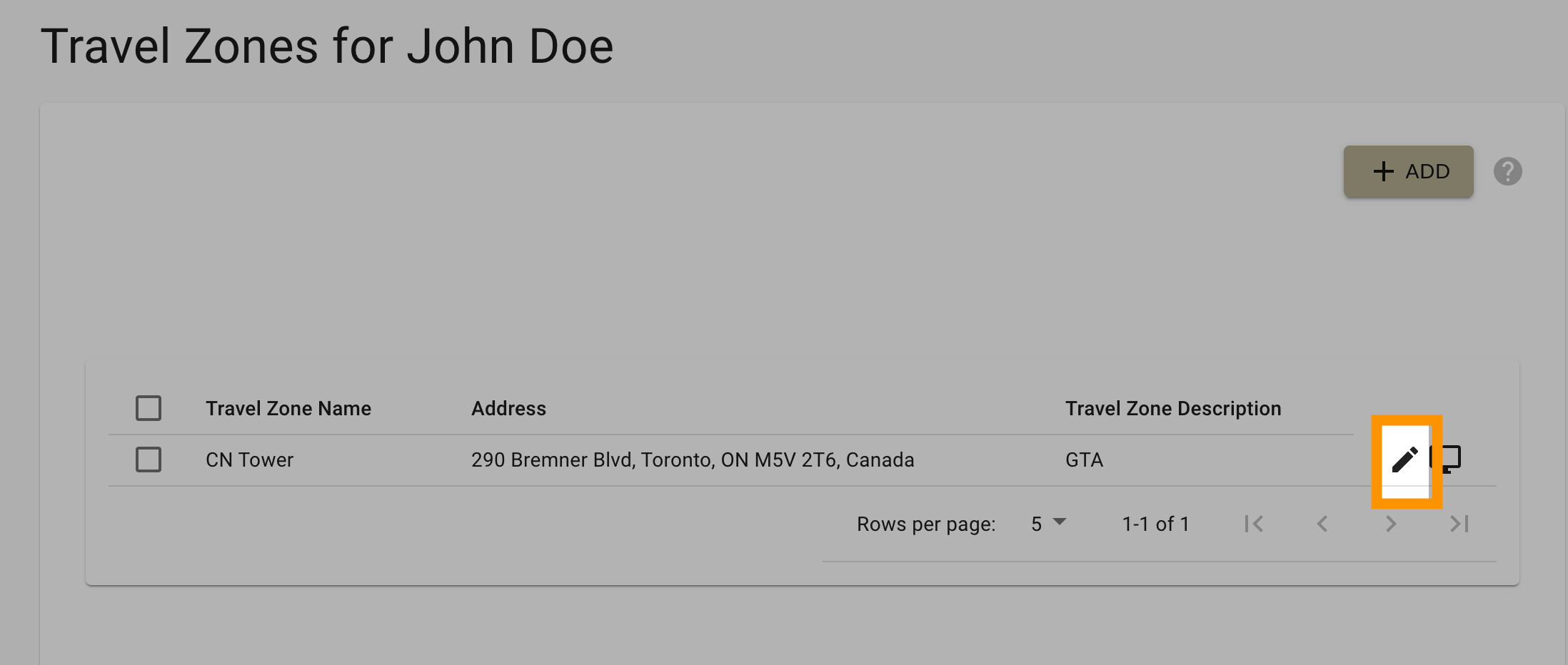Go to the previous page of results
Screen dimensions: 1568x665
pos(1322,524)
